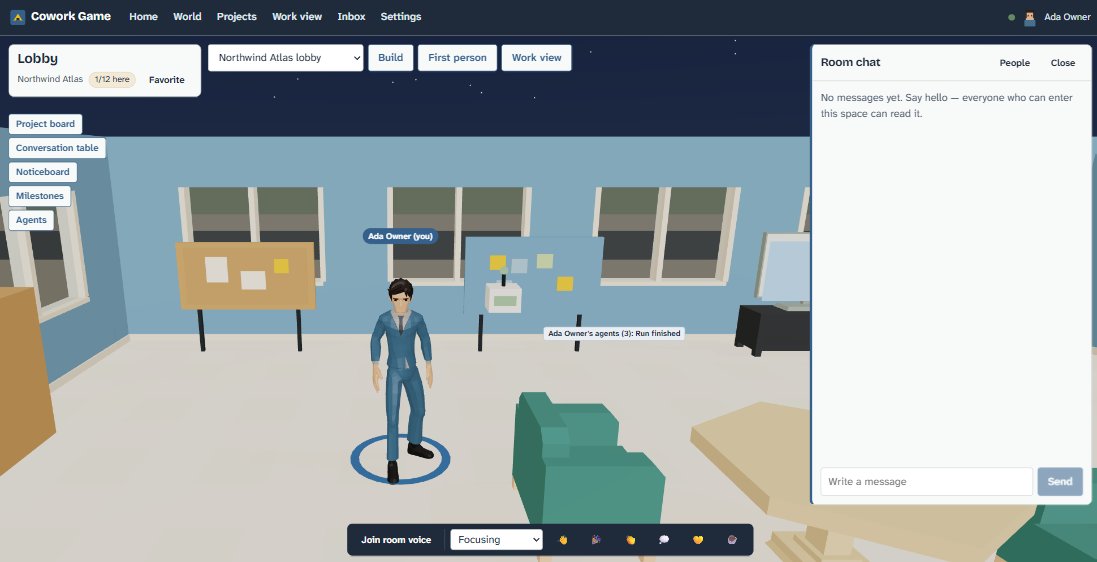Click the Northwind Atlas label under Lobby
The image size is (1097, 562).
click(x=50, y=80)
